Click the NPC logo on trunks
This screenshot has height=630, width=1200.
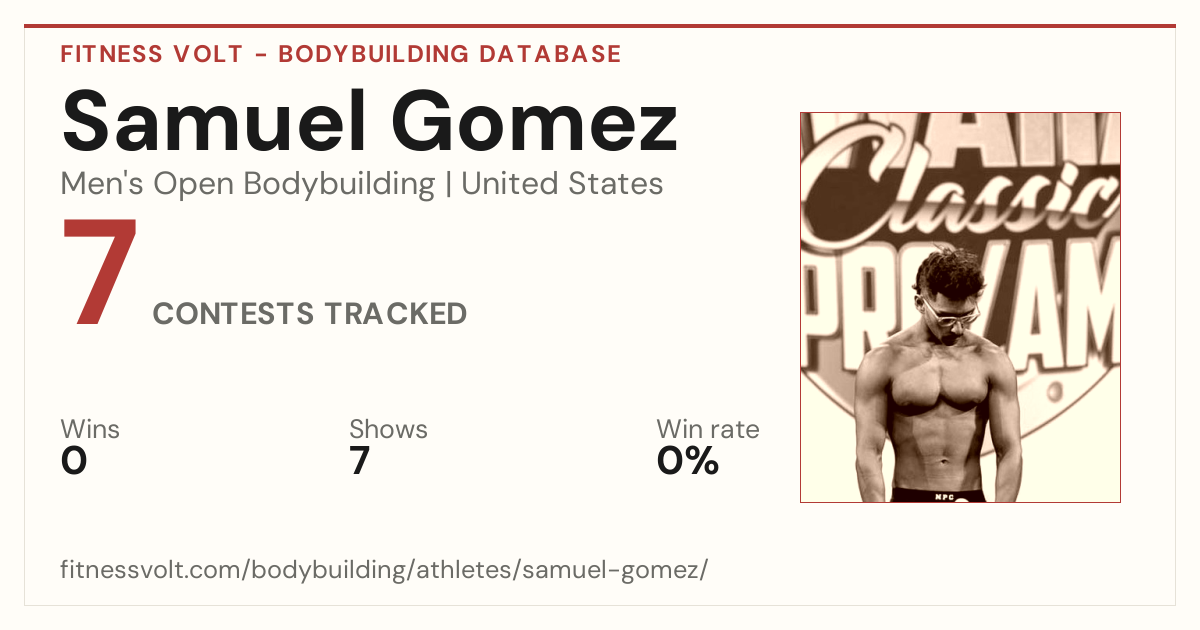[x=943, y=494]
